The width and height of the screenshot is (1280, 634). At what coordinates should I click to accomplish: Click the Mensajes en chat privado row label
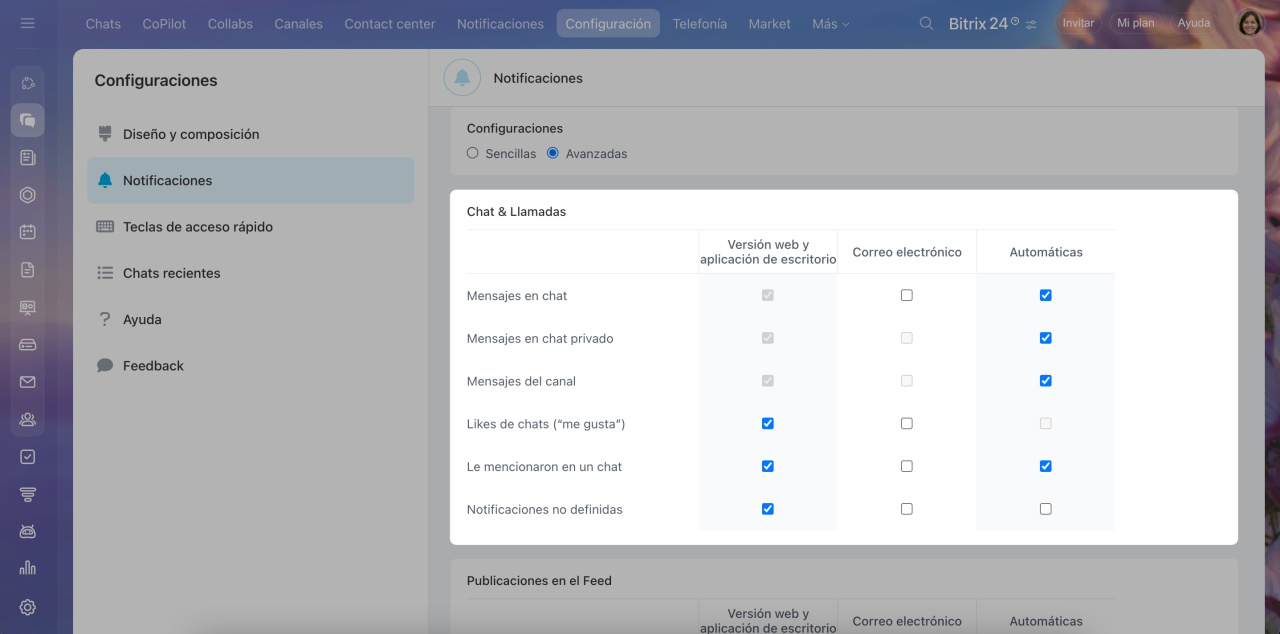point(540,338)
